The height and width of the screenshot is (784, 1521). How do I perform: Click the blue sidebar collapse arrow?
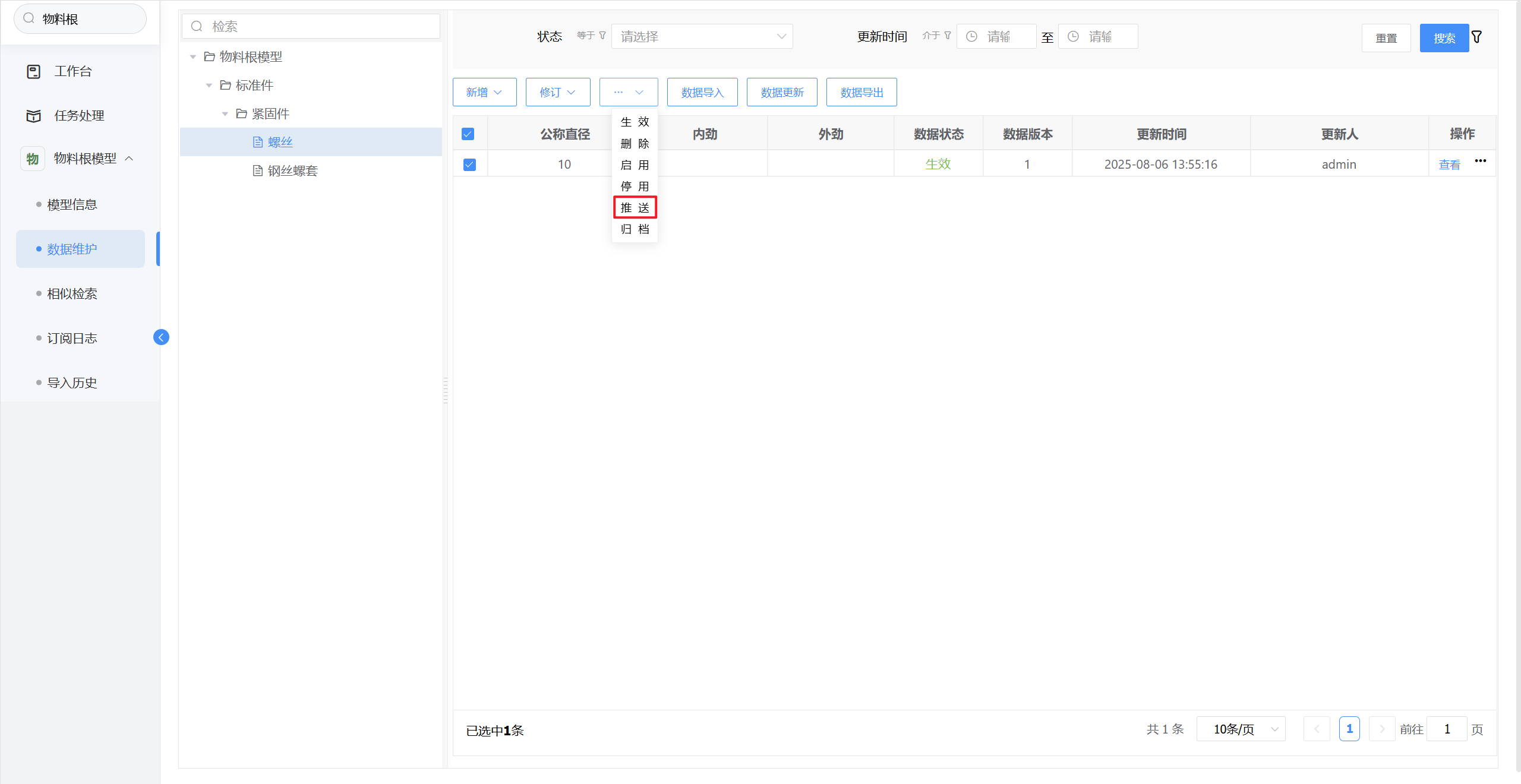[x=161, y=337]
